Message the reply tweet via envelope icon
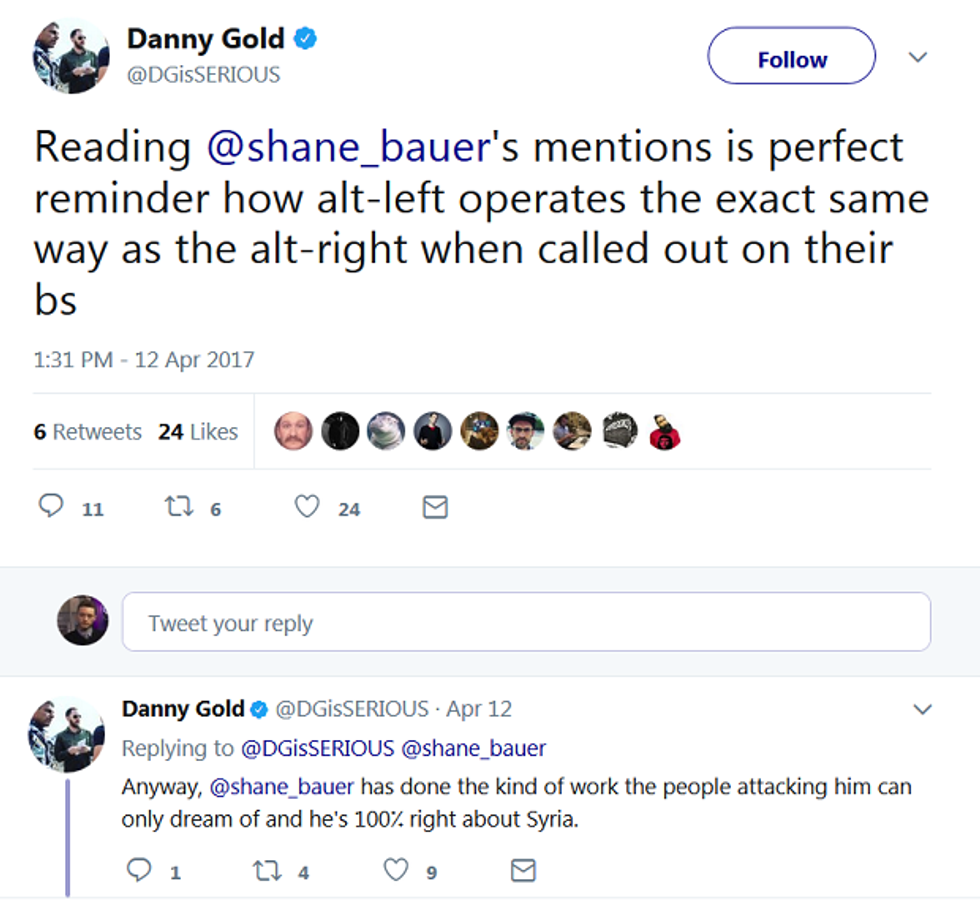980x904 pixels. pos(523,870)
